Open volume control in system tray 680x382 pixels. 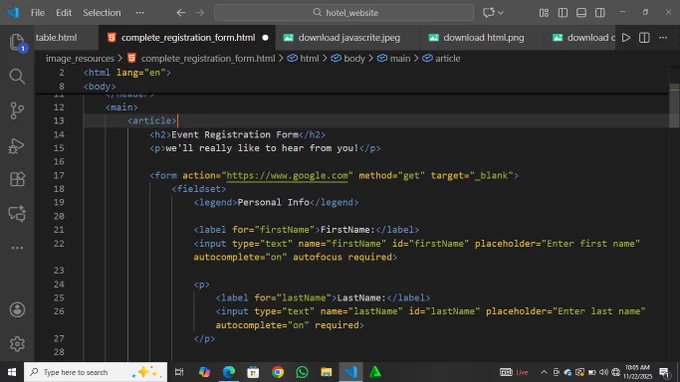pyautogui.click(x=604, y=372)
